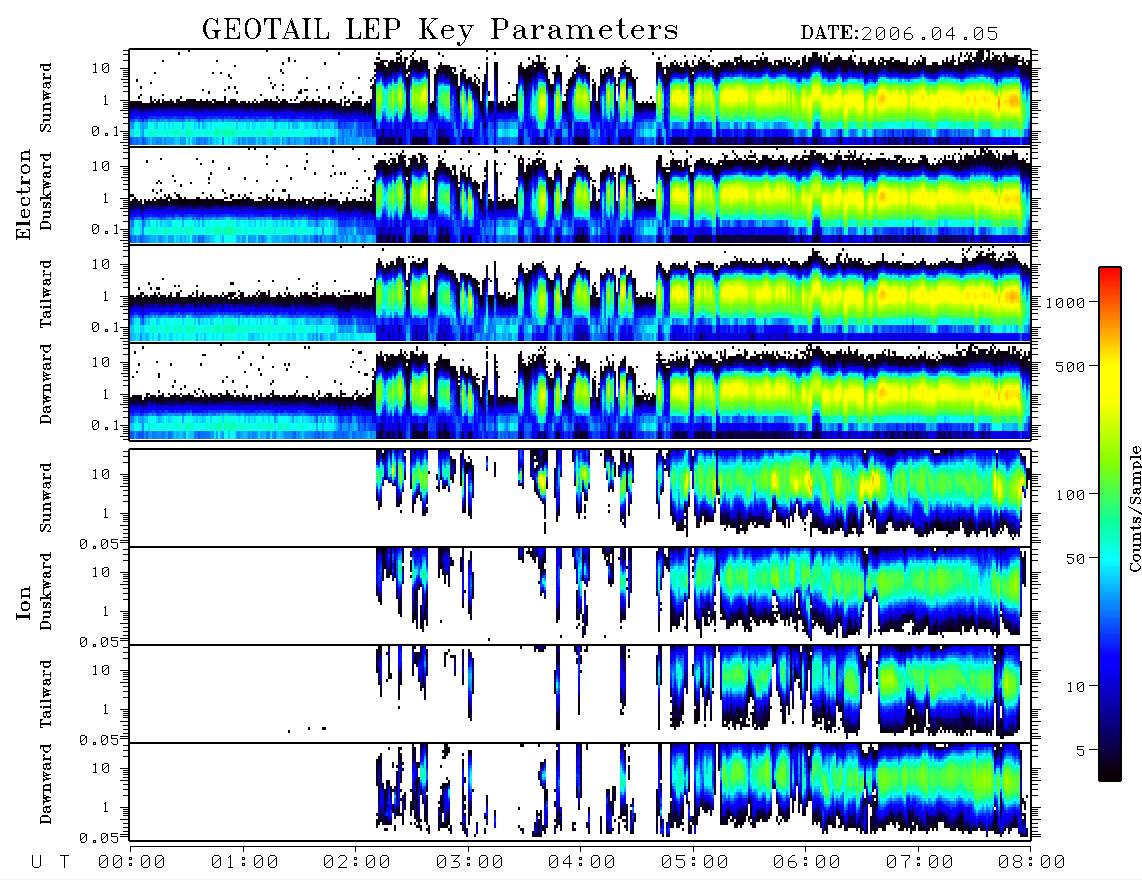Click the 0.1 tick of Electron Dawnward panel

104,425
